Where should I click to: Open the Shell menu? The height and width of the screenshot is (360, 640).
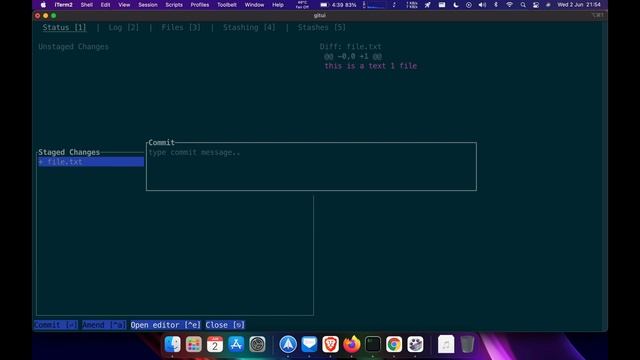point(87,5)
